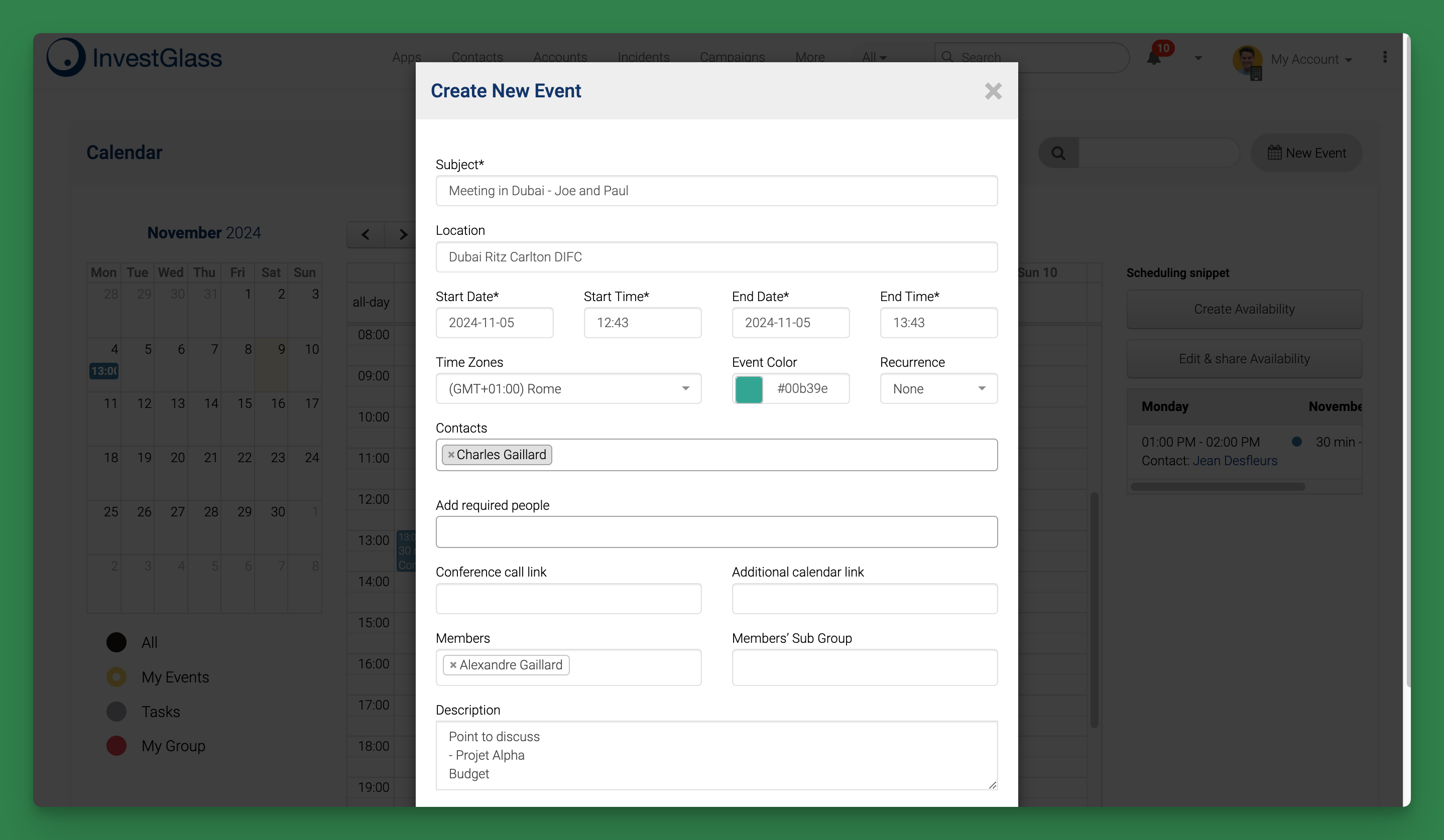Expand the Time Zones dropdown
Screen dimensions: 1444x840
pos(686,388)
